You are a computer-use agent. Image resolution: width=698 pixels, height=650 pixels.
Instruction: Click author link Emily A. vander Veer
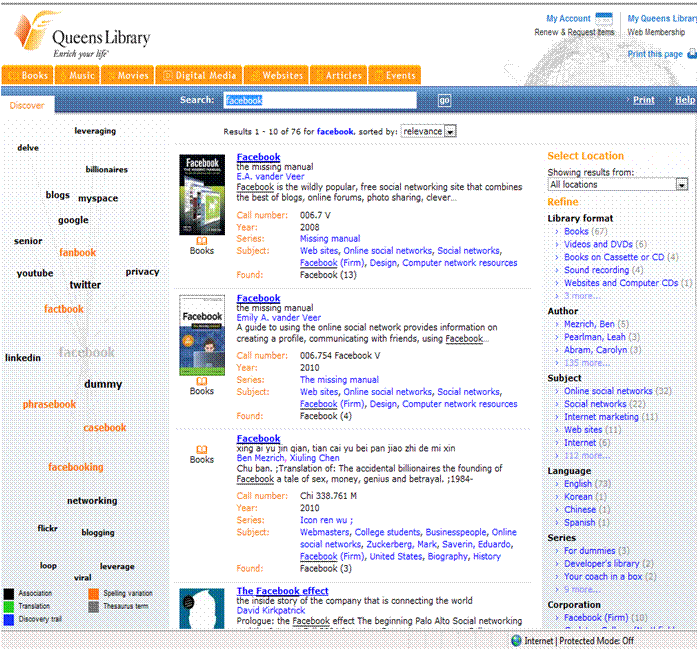pyautogui.click(x=279, y=318)
